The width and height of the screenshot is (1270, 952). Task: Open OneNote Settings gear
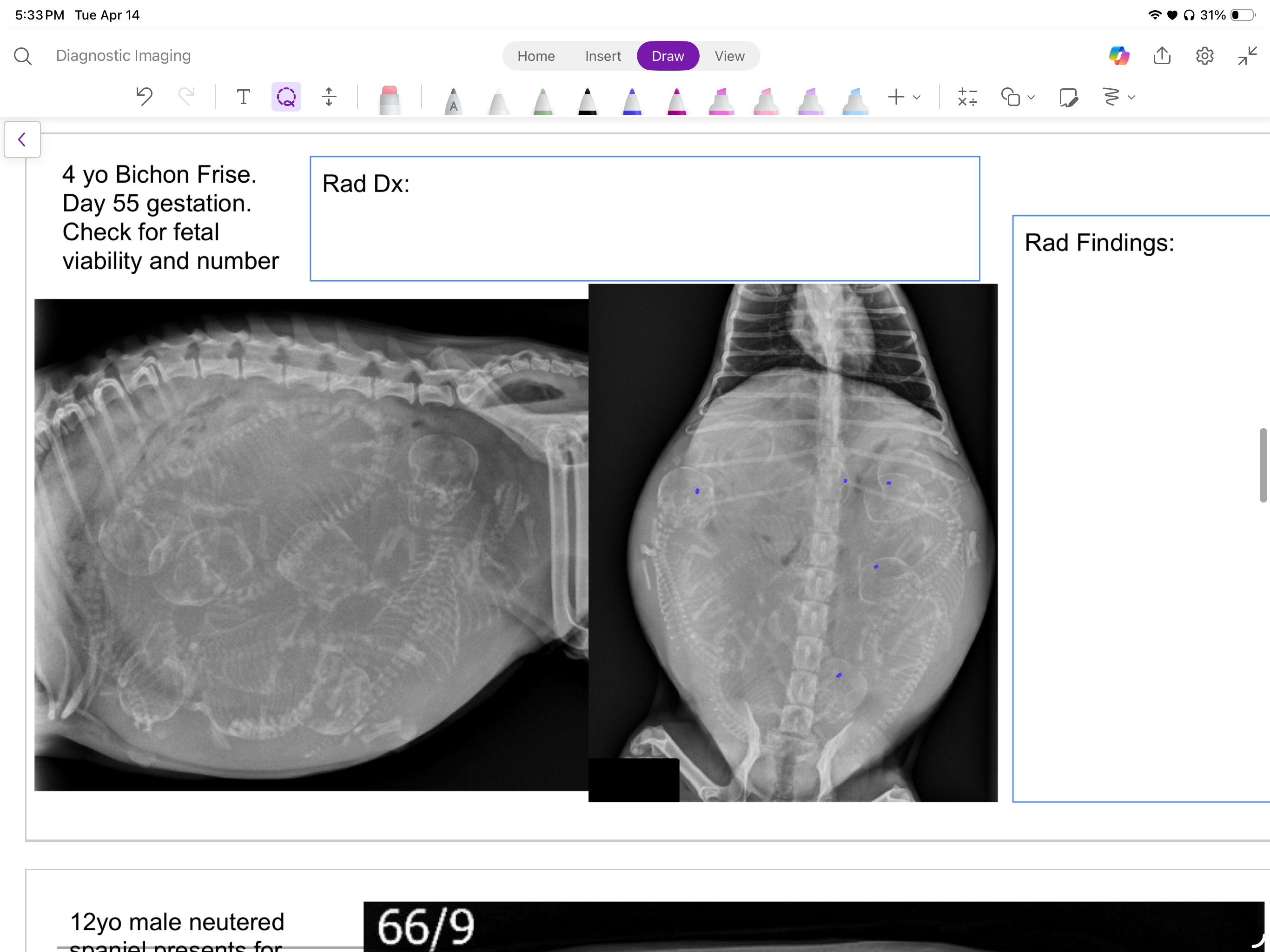tap(1204, 56)
